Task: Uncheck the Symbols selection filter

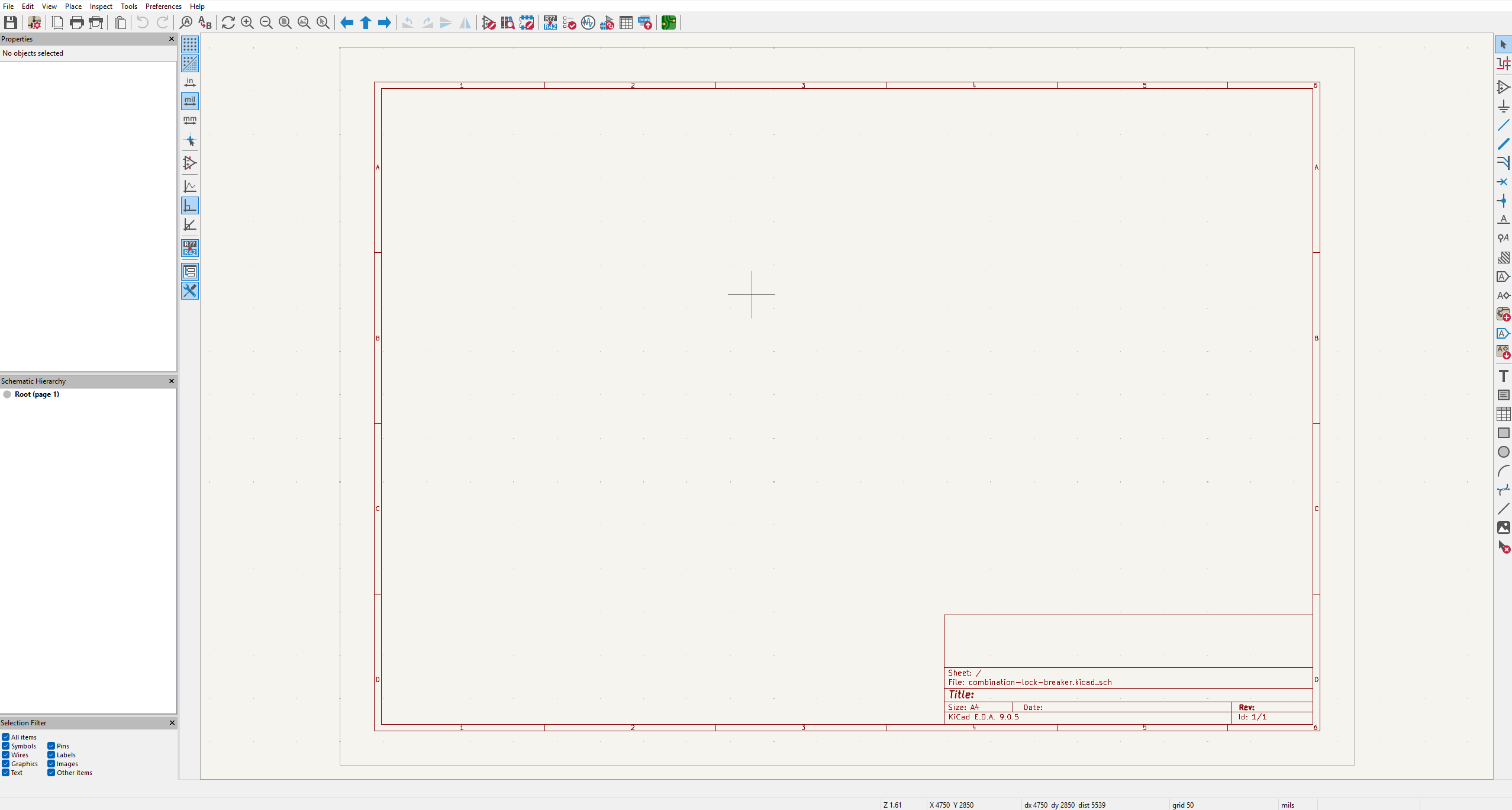Action: [6, 746]
